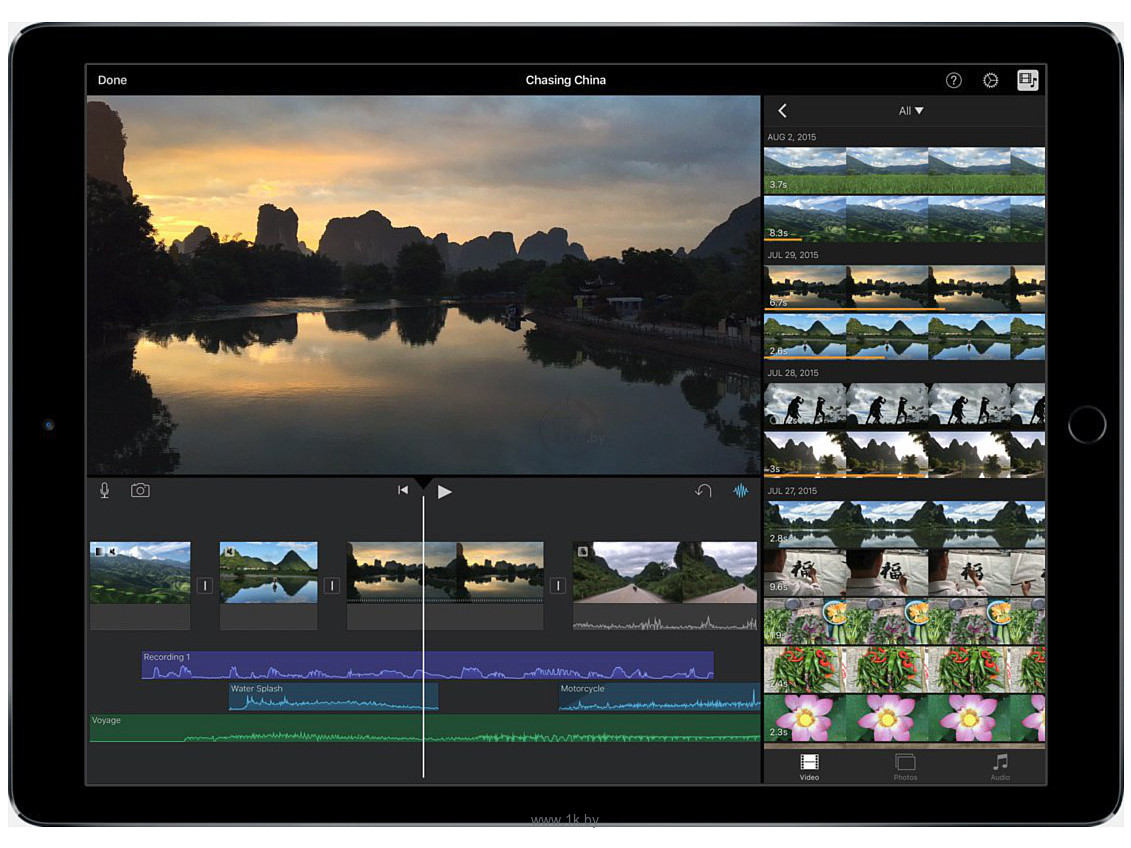The width and height of the screenshot is (1131, 848).
Task: Tap the microphone voiceover icon
Action: tap(104, 490)
